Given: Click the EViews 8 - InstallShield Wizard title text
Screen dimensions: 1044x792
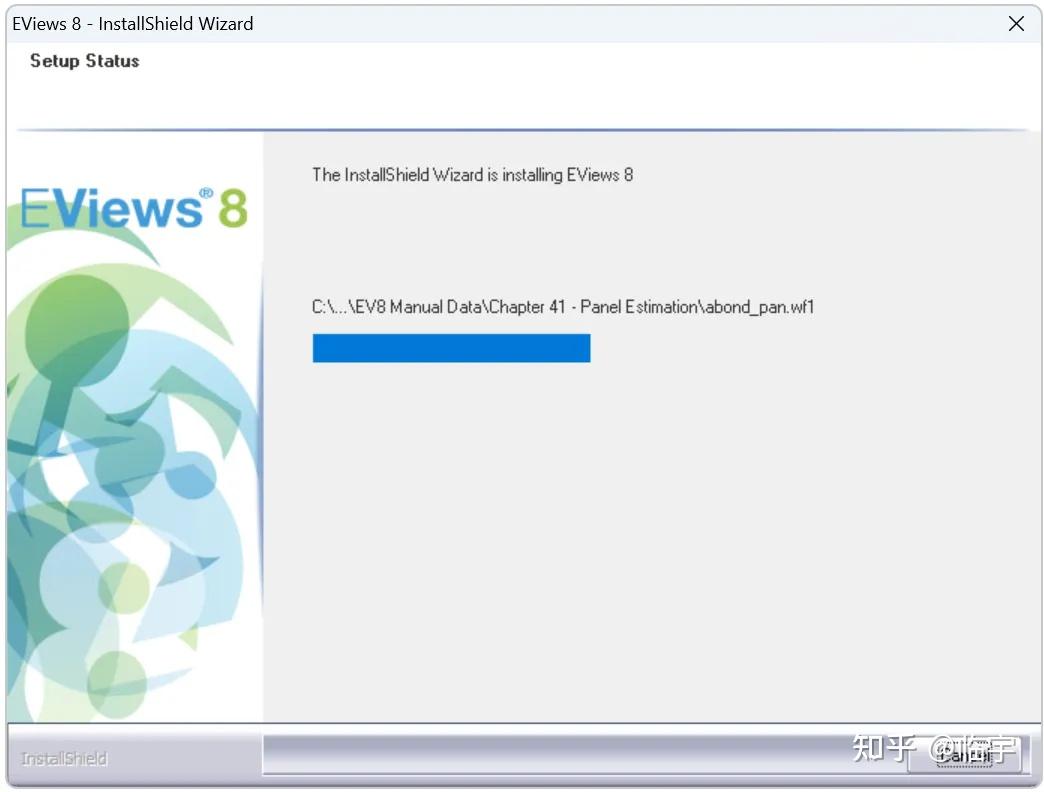Looking at the screenshot, I should [132, 23].
